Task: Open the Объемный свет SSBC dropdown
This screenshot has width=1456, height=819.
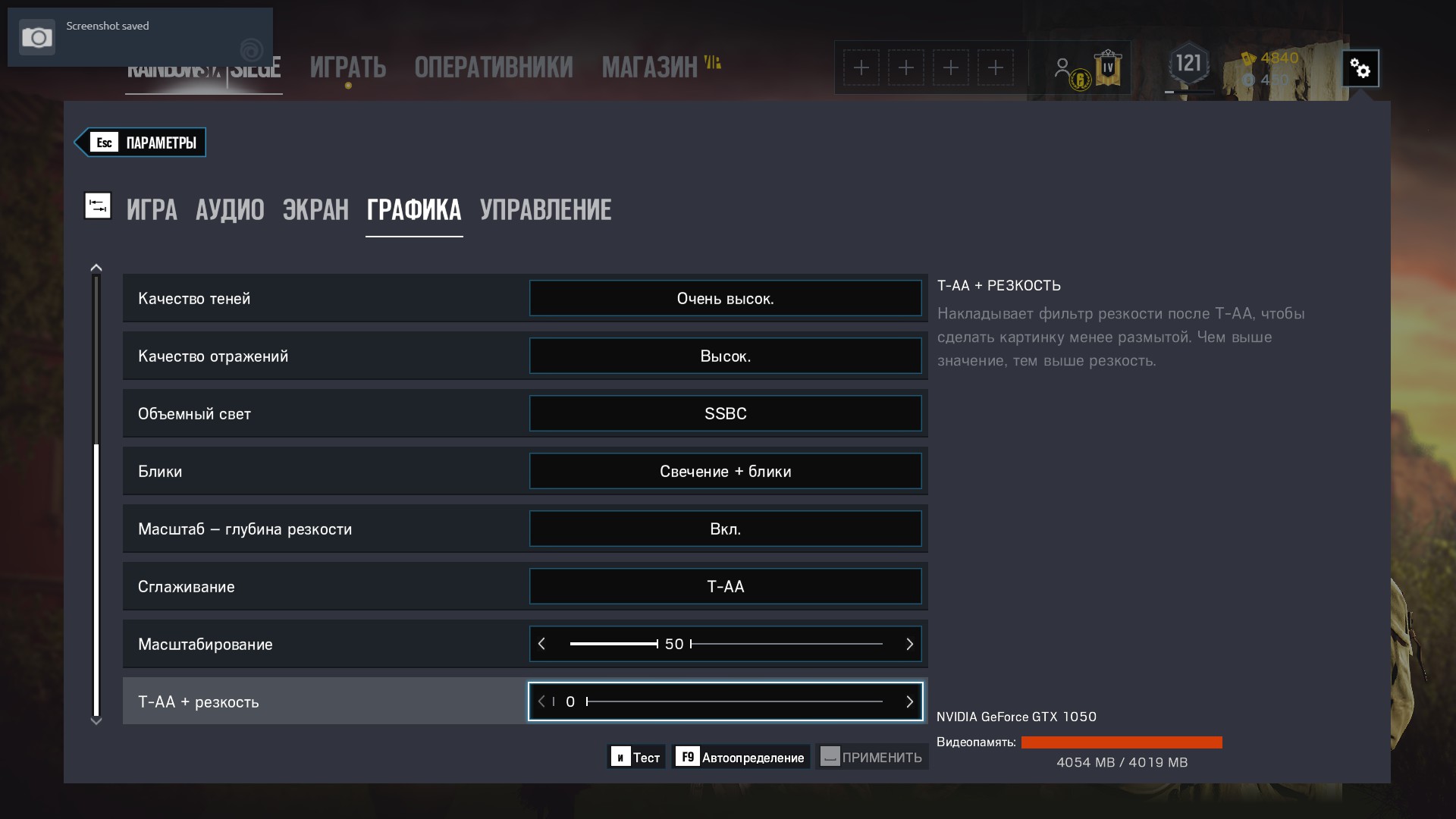Action: point(726,413)
